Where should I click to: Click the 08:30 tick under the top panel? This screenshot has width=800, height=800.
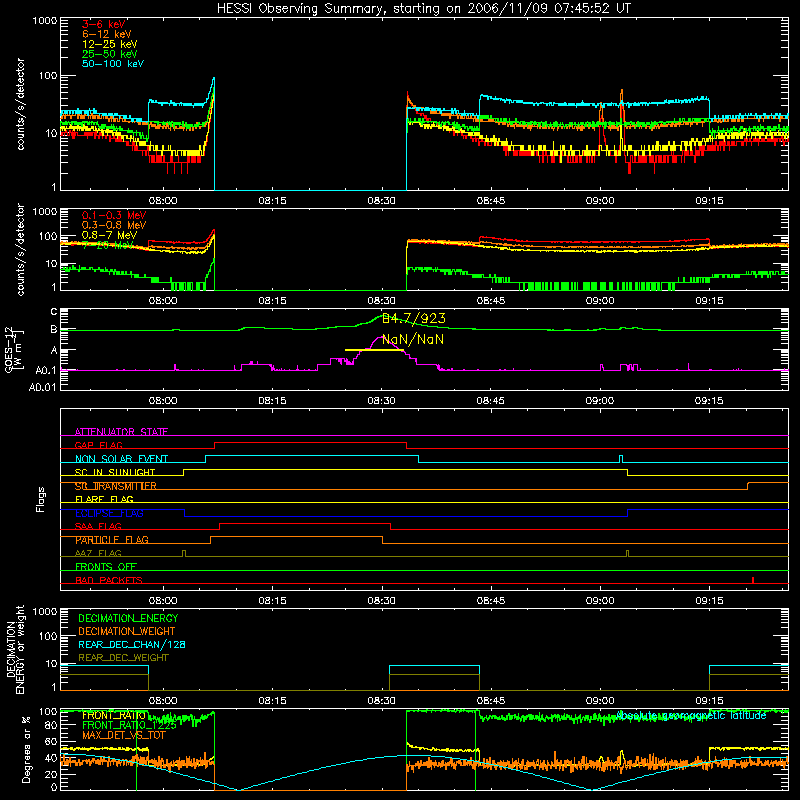coord(381,201)
